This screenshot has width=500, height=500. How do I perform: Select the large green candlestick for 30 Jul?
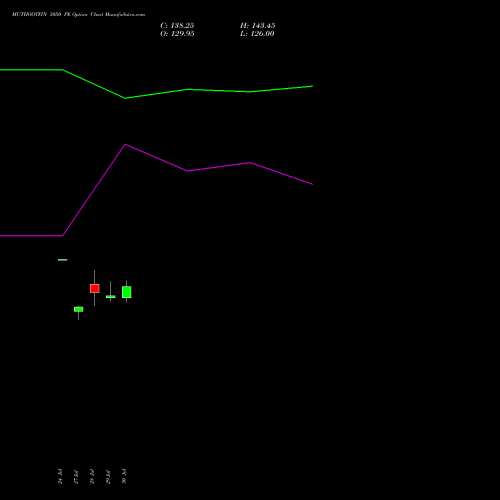127,292
